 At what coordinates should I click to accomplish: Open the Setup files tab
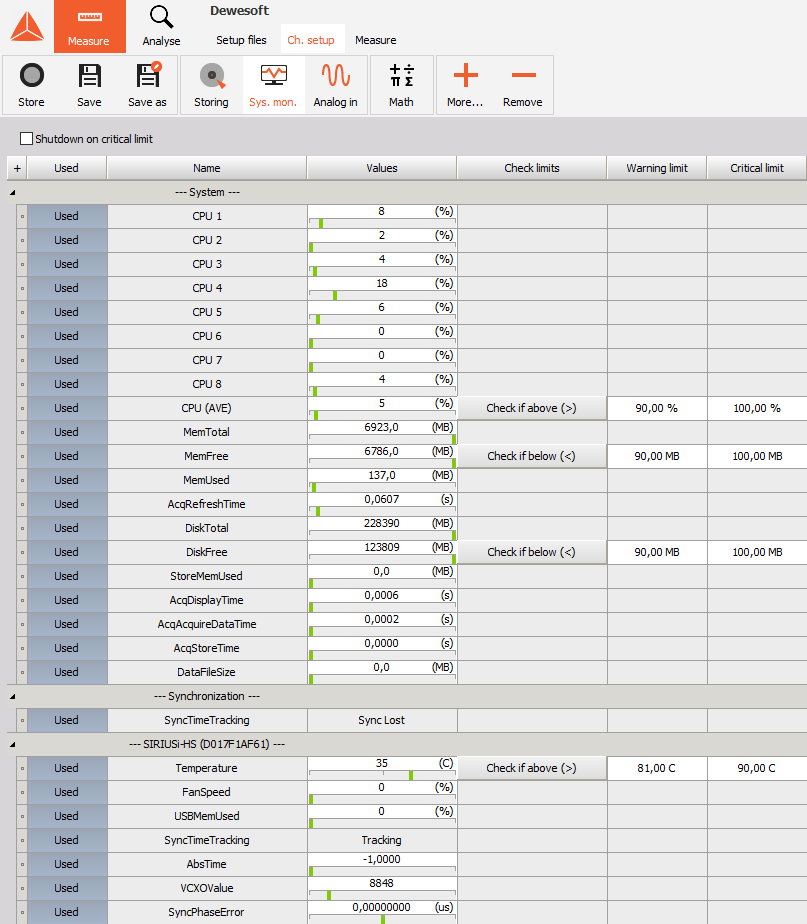[x=241, y=40]
